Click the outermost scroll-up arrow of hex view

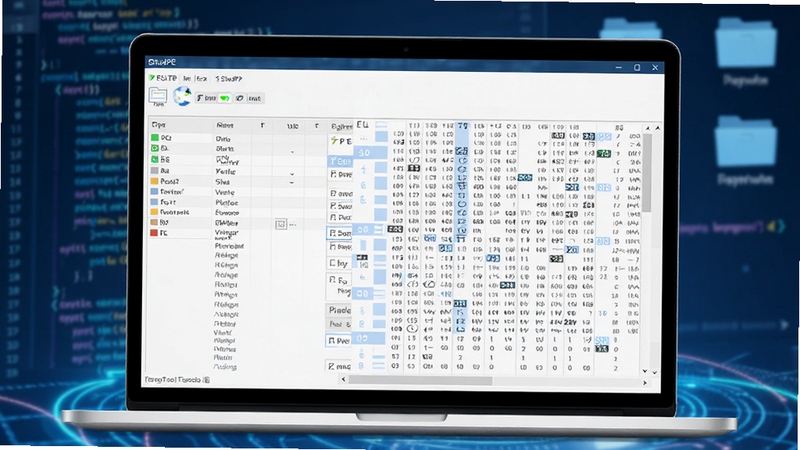pyautogui.click(x=657, y=128)
